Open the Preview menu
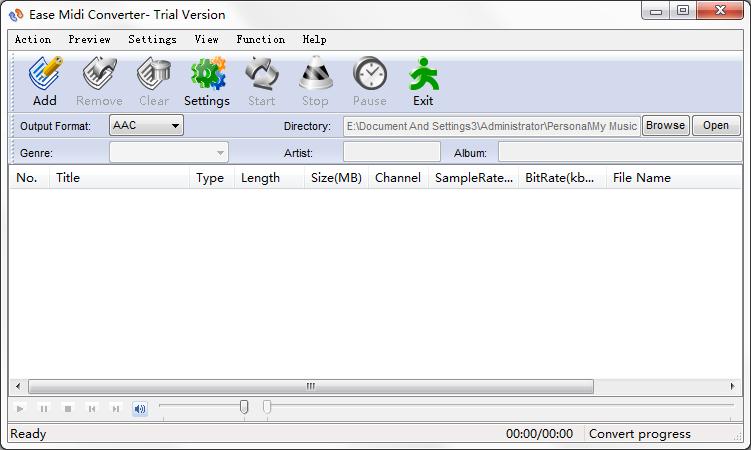751x450 pixels. pos(90,40)
